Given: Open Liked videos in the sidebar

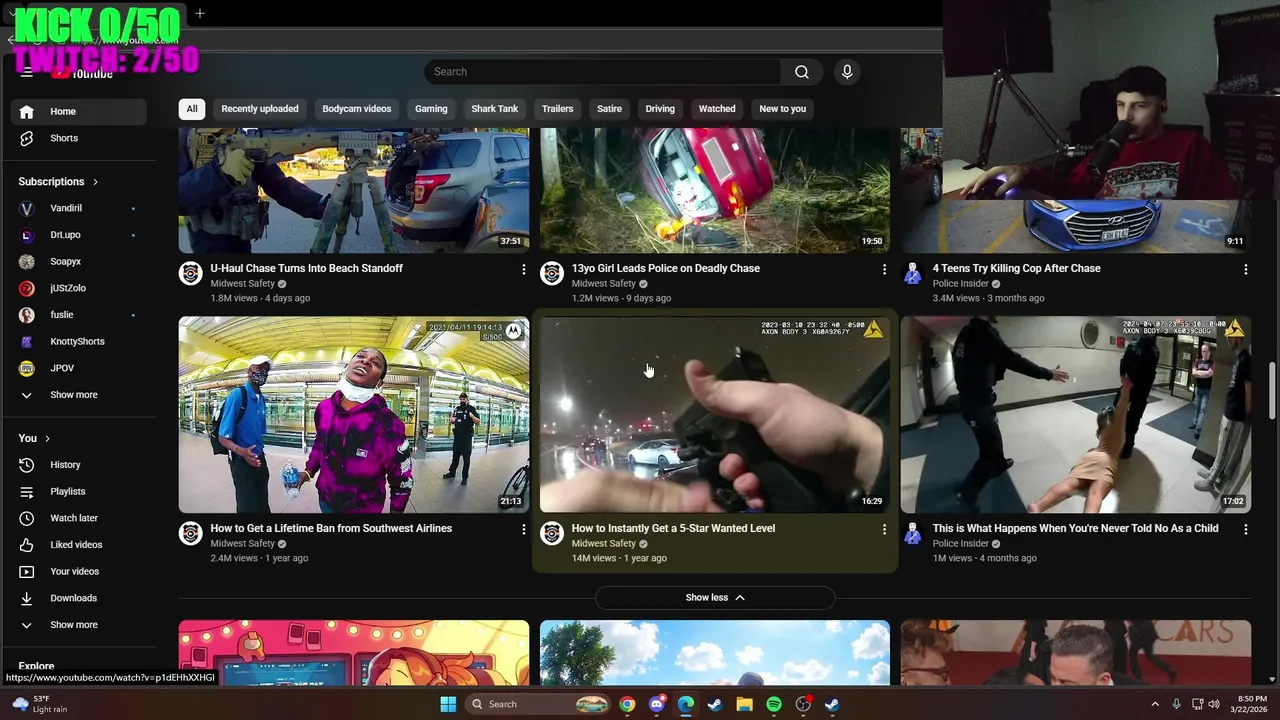Looking at the screenshot, I should 78,545.
